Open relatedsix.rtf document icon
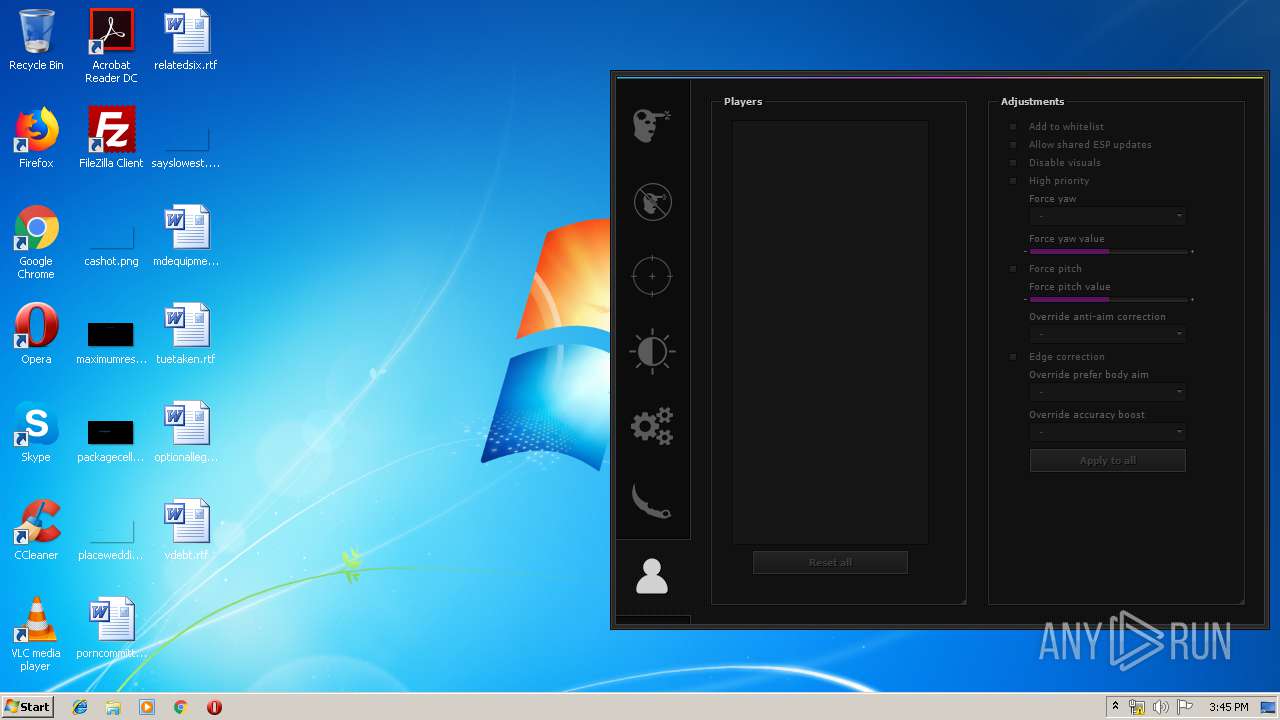 tap(186, 40)
